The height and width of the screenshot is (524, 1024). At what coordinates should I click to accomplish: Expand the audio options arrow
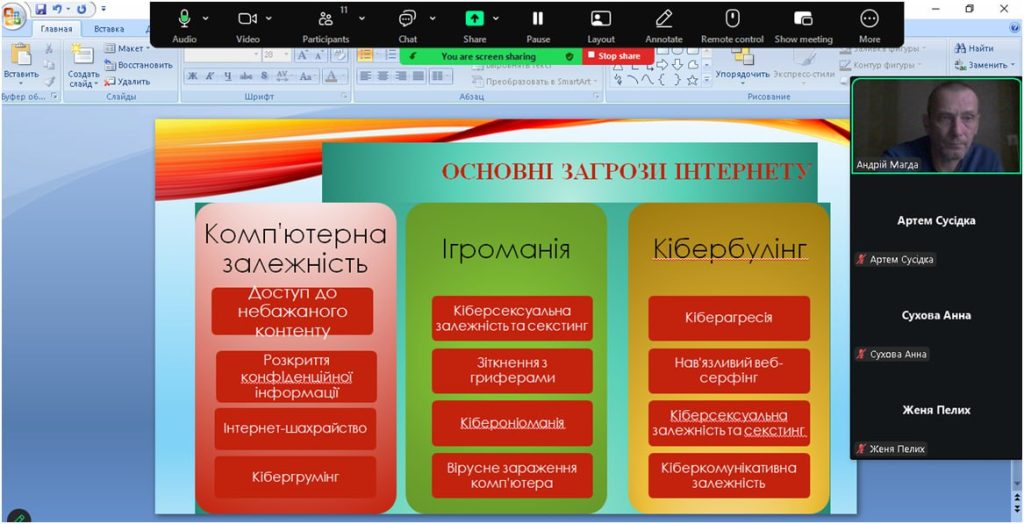pos(206,18)
